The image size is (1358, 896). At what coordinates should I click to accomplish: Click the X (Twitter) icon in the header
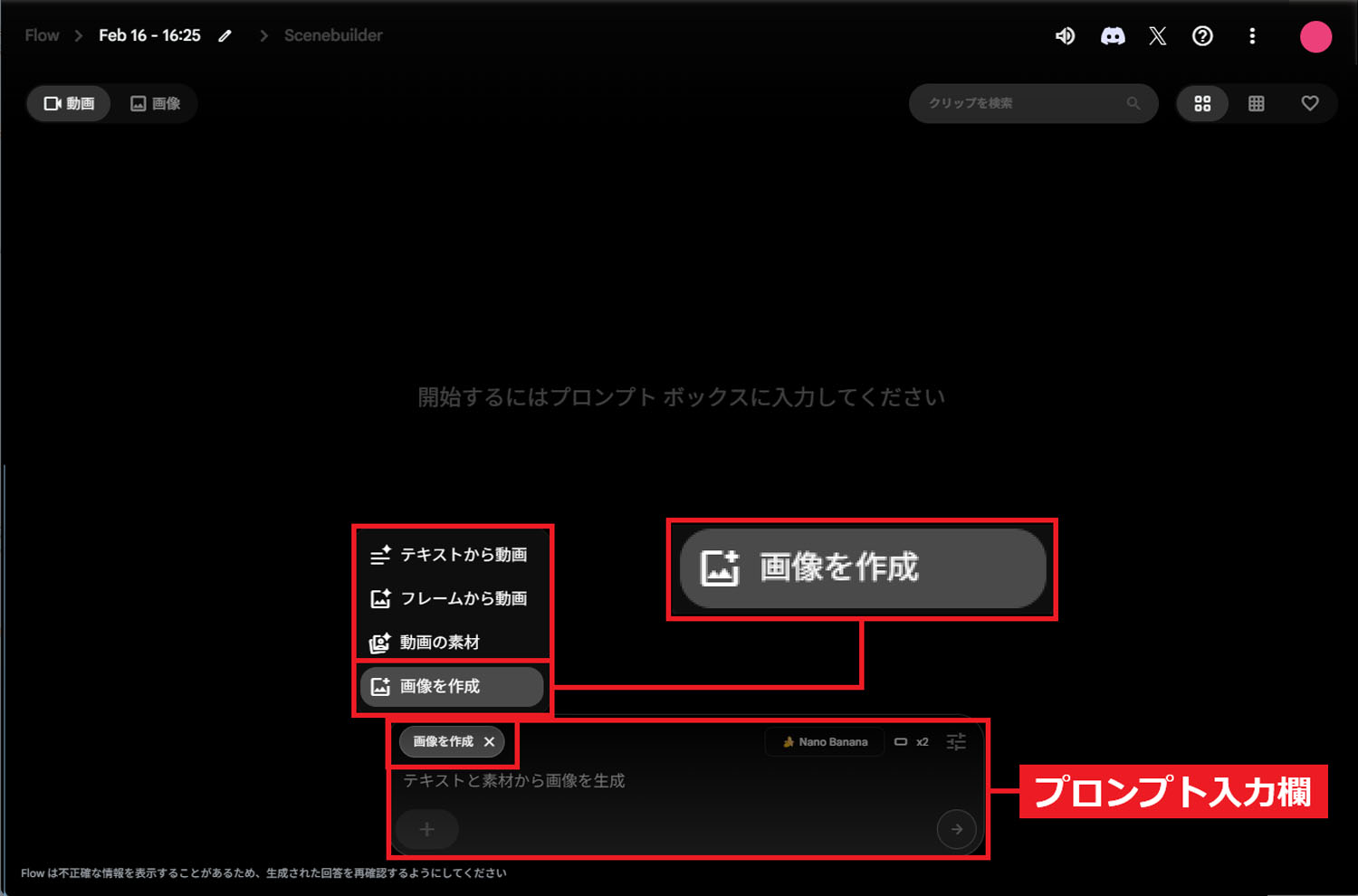click(x=1157, y=36)
